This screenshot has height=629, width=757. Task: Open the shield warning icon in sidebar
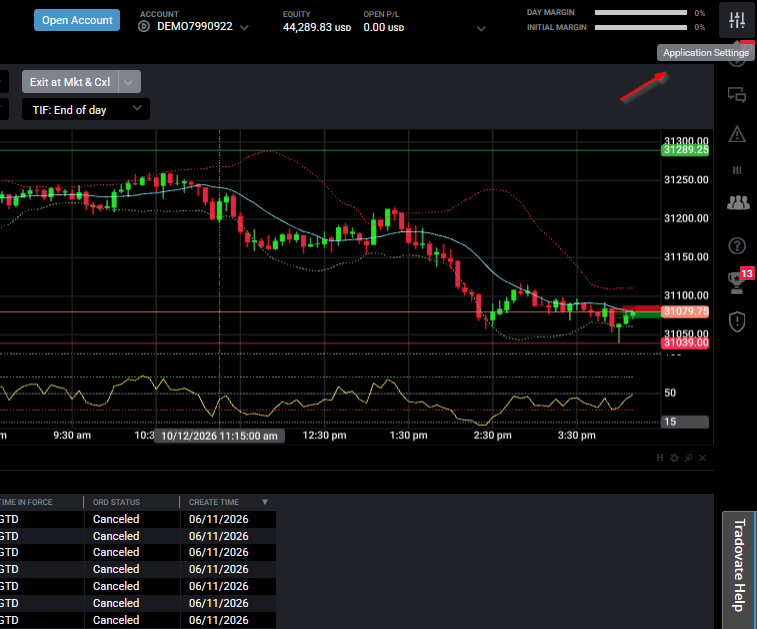pyautogui.click(x=737, y=321)
